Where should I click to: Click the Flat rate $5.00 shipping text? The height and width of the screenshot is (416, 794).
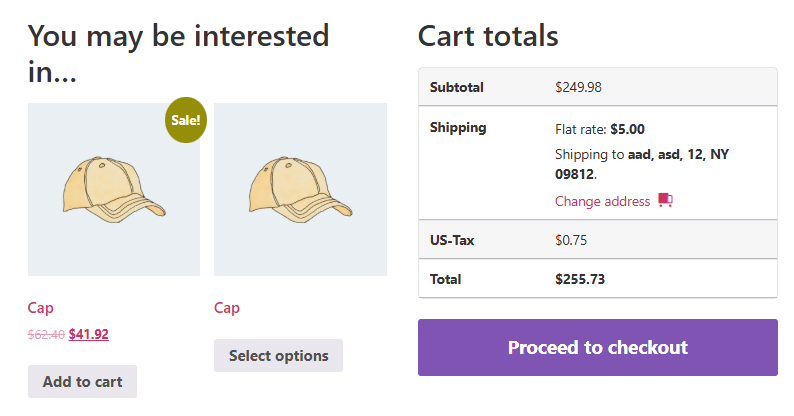tap(600, 130)
